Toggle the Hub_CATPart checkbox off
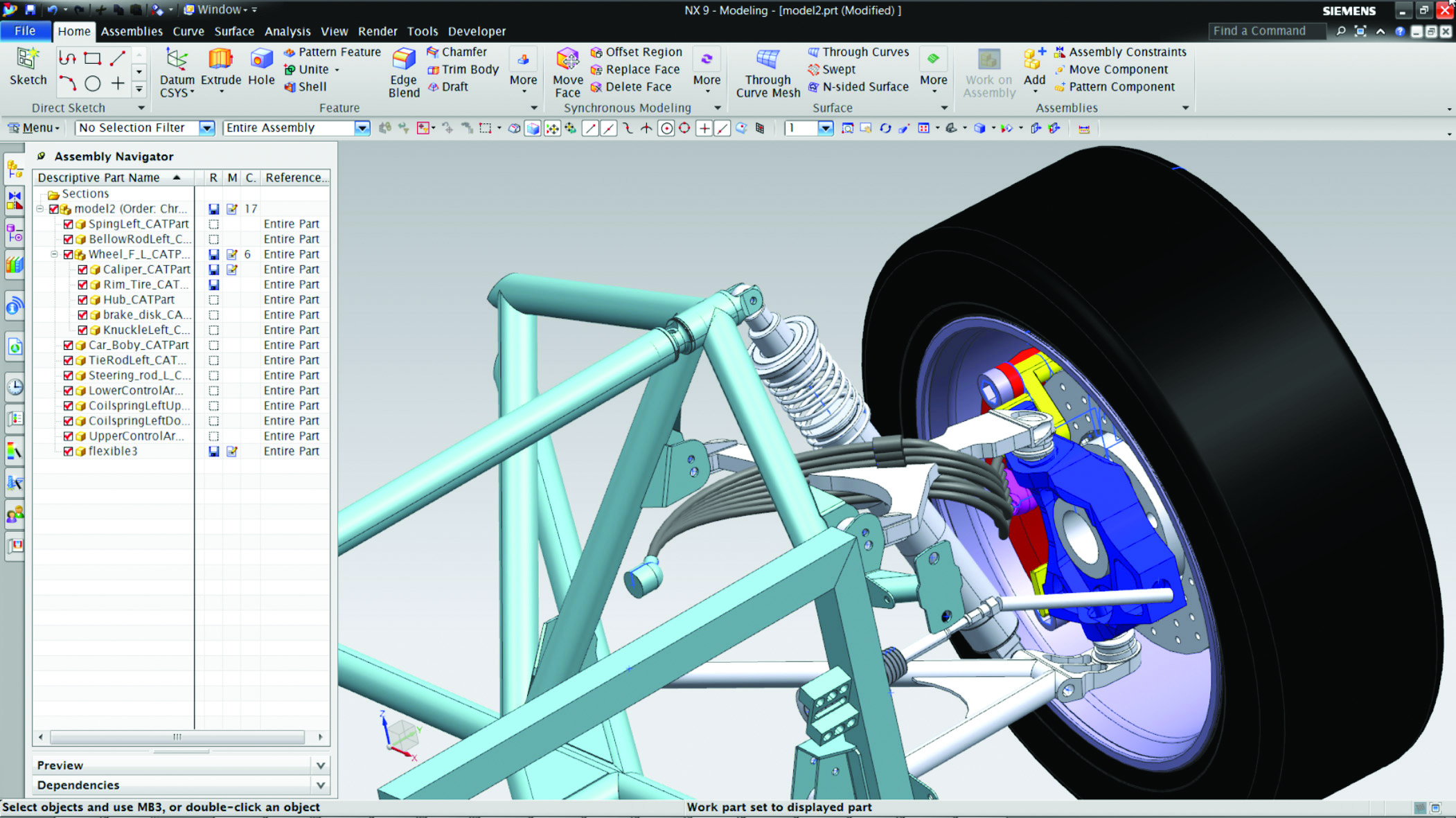The width and height of the screenshot is (1456, 818). click(82, 299)
